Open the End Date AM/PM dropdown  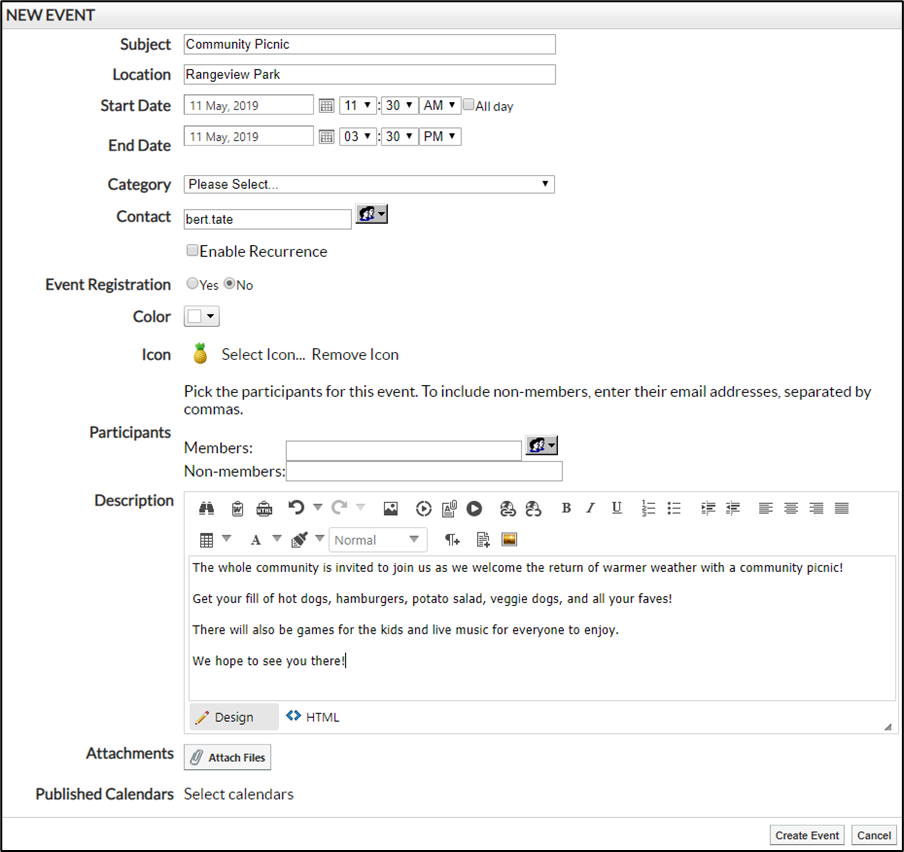click(x=440, y=137)
